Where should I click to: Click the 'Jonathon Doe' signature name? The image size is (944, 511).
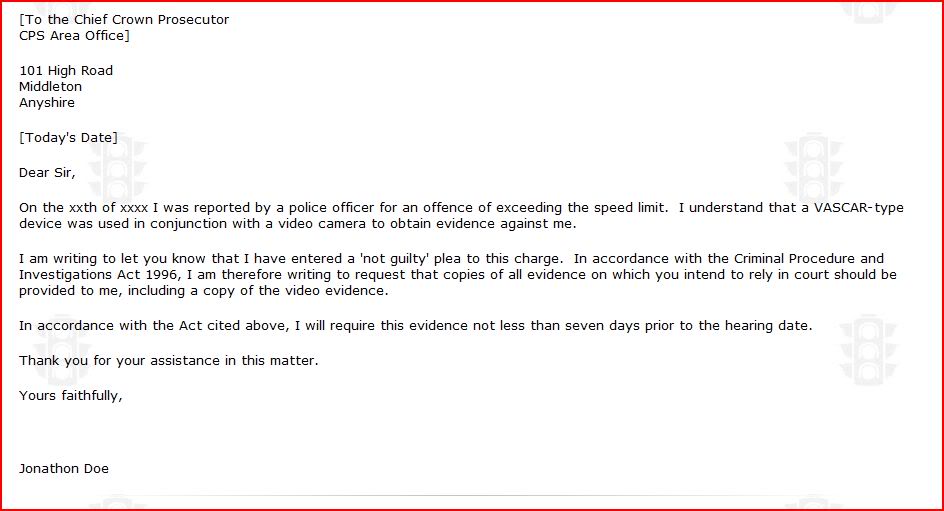[64, 469]
